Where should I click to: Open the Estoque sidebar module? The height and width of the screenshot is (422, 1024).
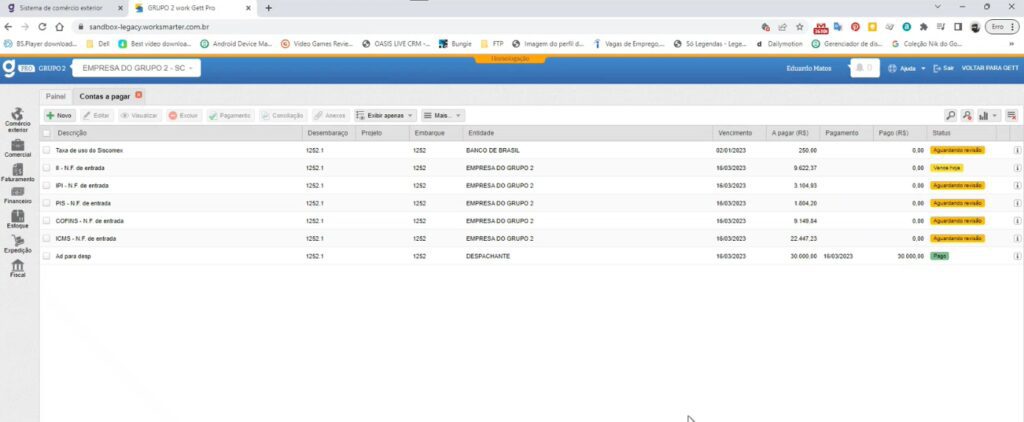pyautogui.click(x=17, y=219)
